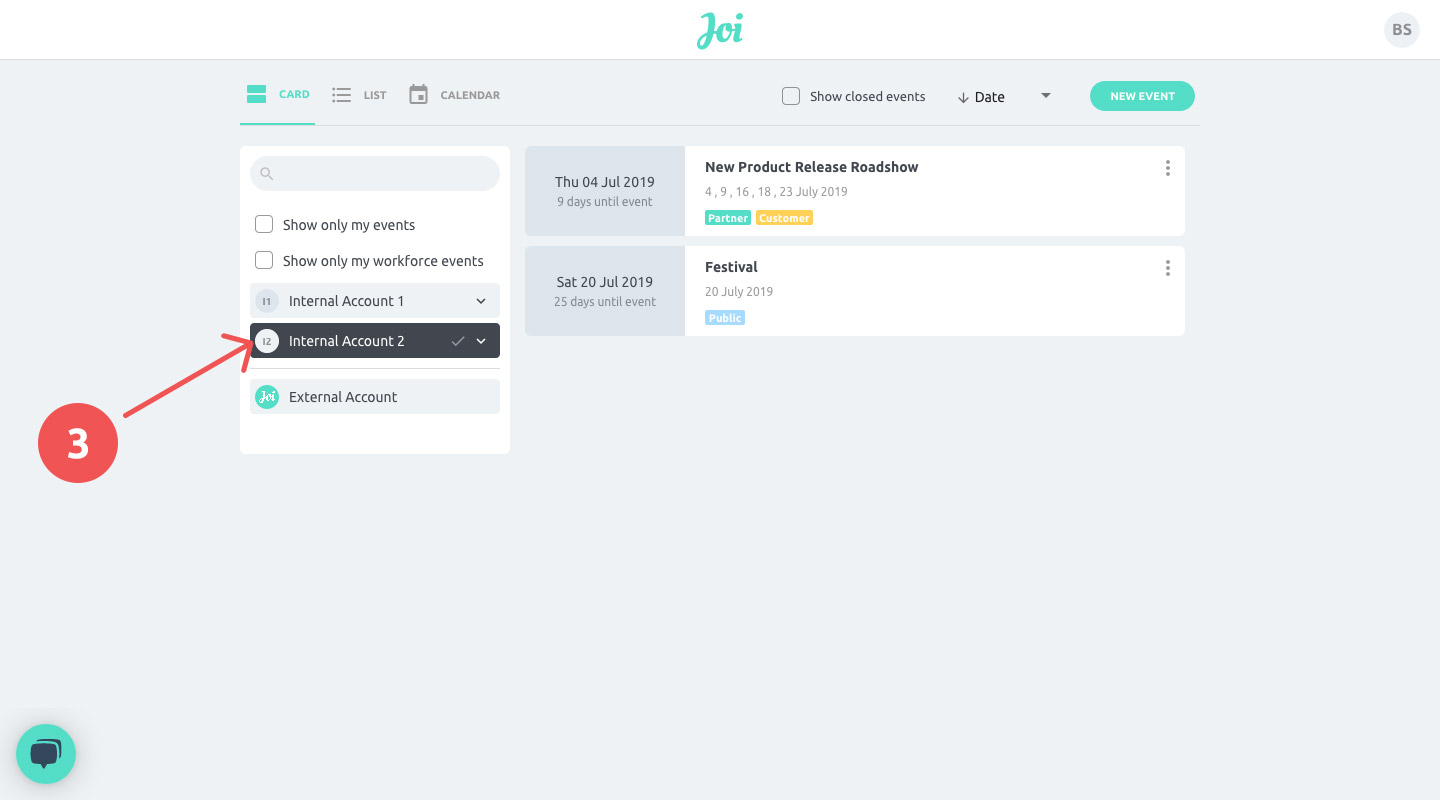The image size is (1440, 800).
Task: Open the chat widget bubble
Action: (x=46, y=753)
